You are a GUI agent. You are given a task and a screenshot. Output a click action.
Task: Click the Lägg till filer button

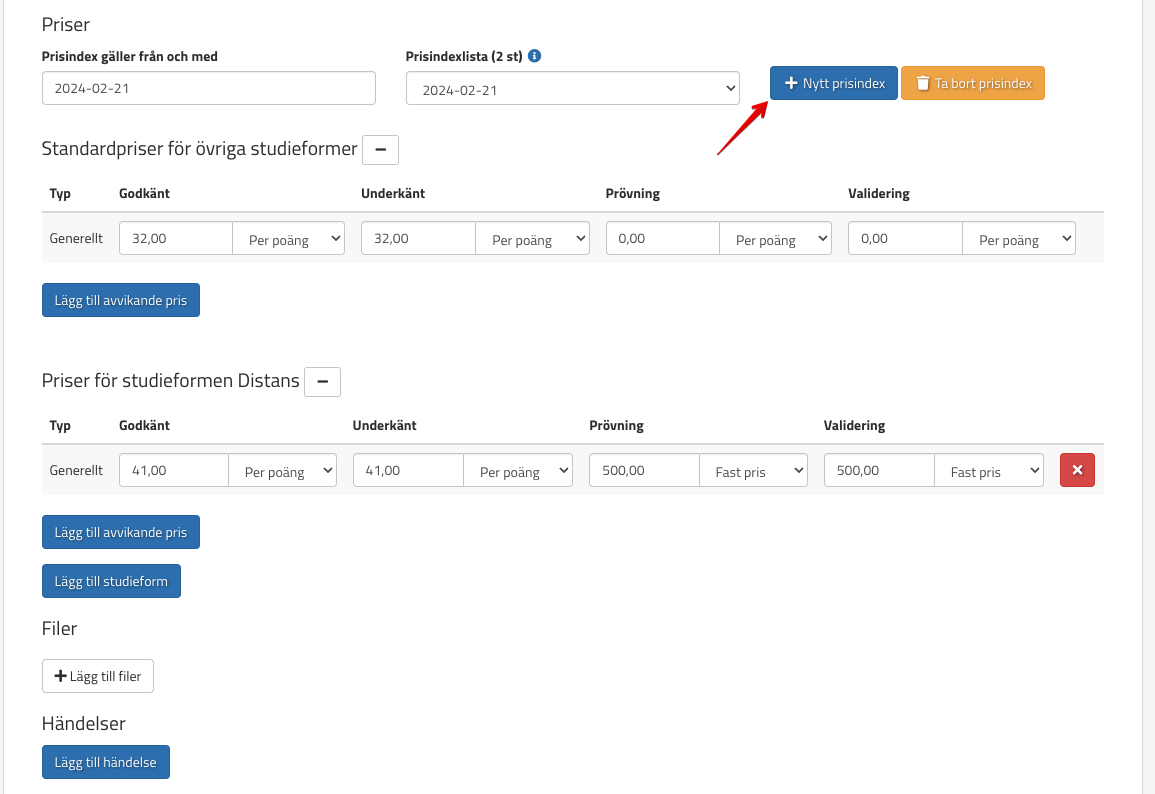pyautogui.click(x=98, y=676)
